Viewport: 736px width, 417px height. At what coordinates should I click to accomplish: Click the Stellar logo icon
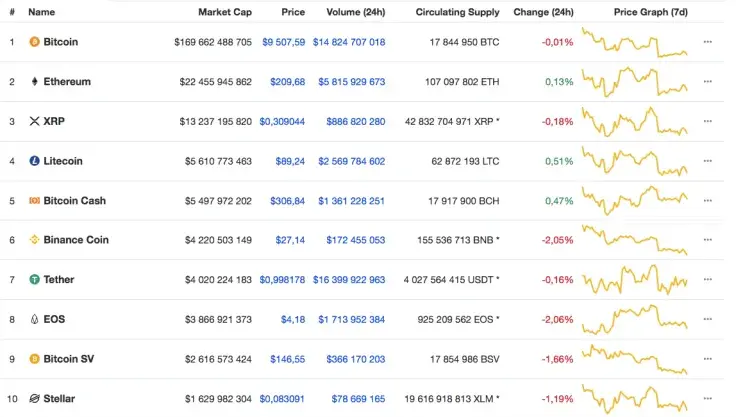click(34, 399)
